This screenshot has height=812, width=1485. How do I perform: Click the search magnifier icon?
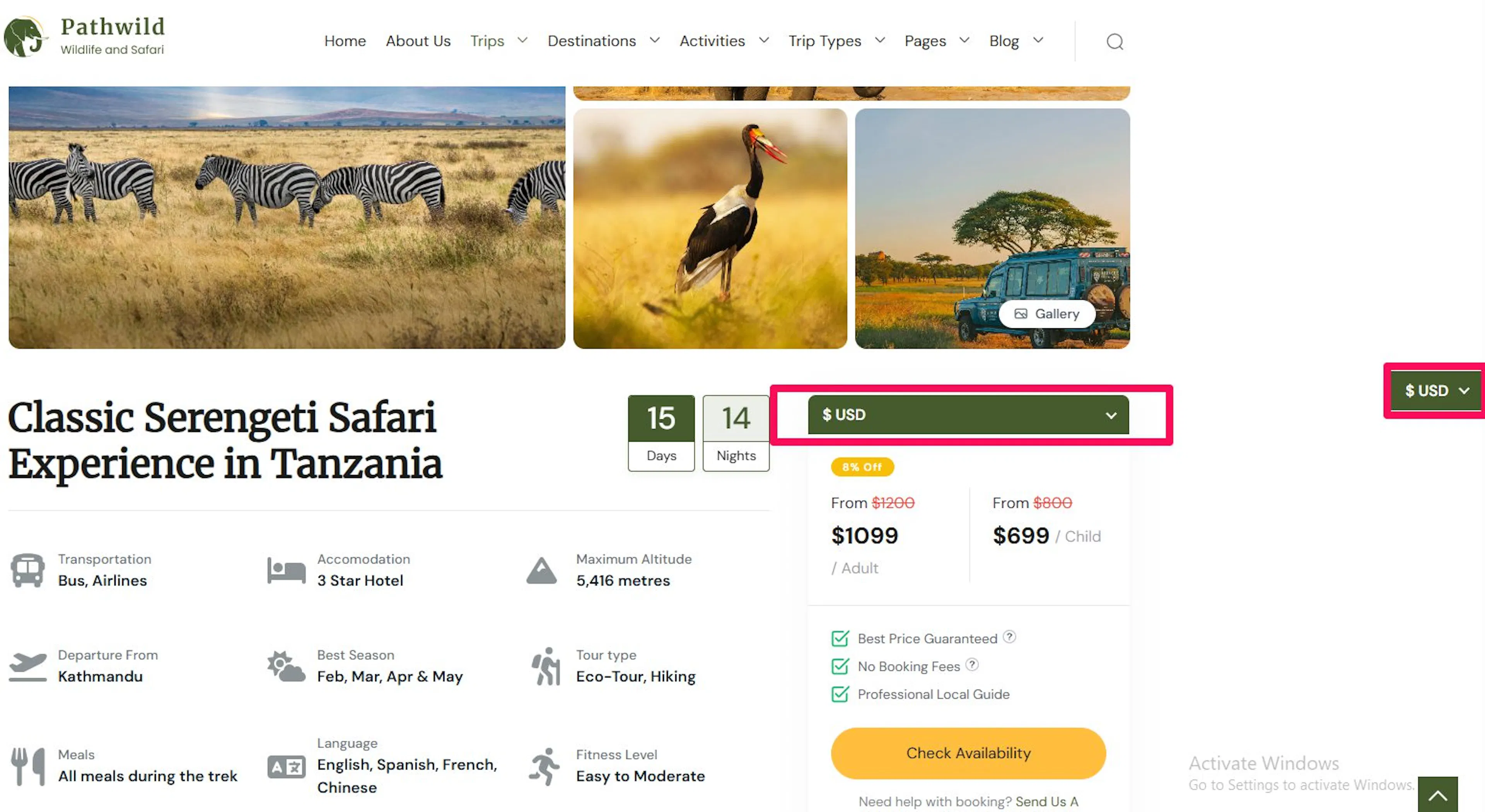(1114, 41)
